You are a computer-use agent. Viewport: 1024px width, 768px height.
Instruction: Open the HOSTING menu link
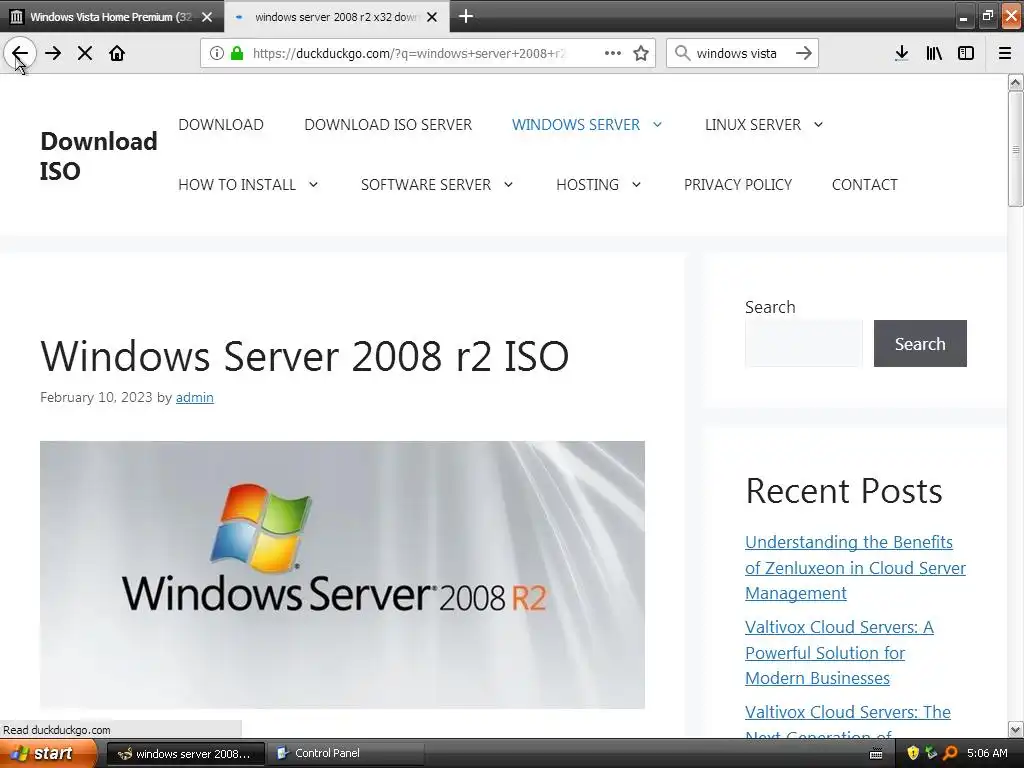click(x=587, y=185)
